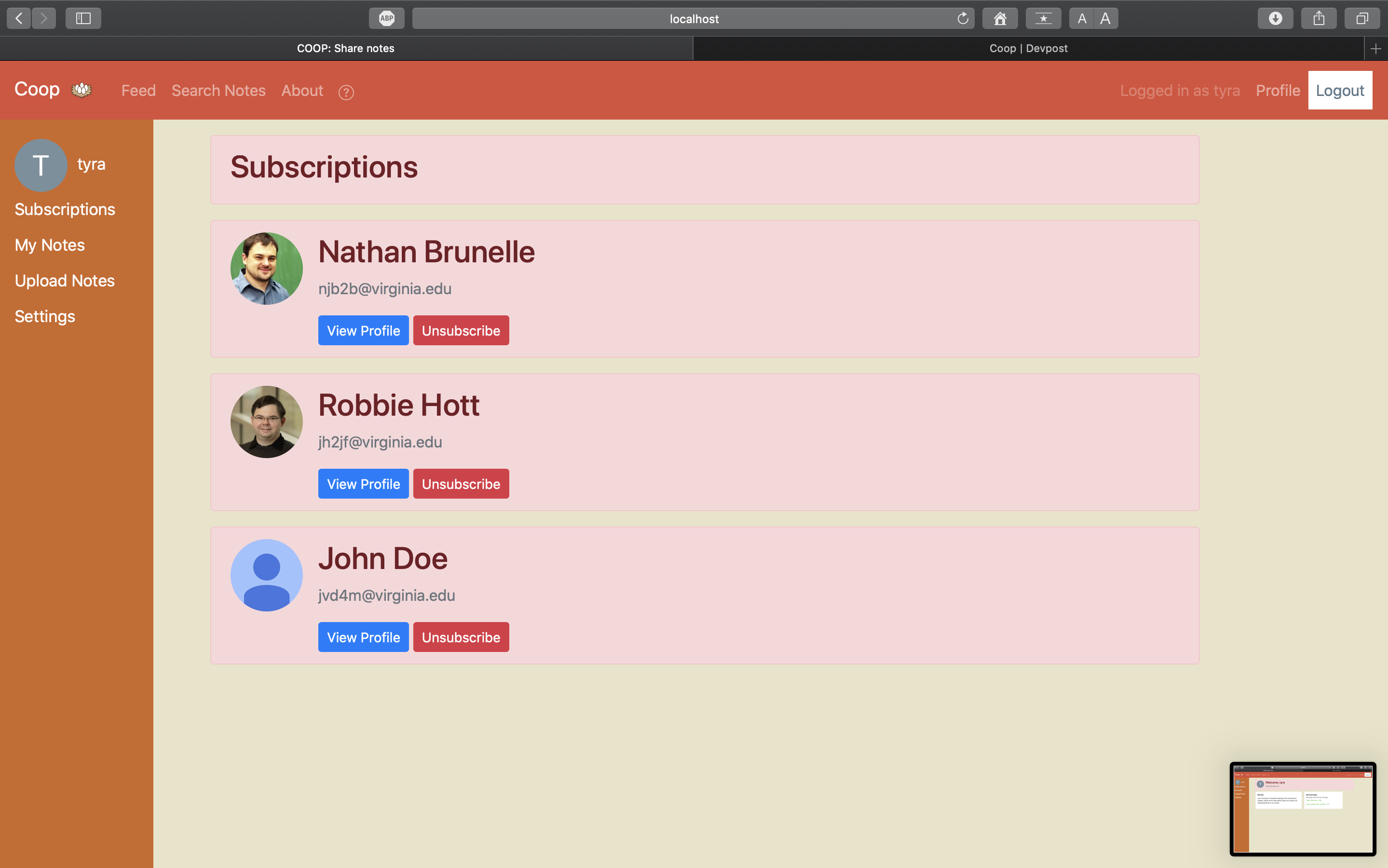Click the Coop lotus logo icon
The width and height of the screenshot is (1388, 868).
coord(81,90)
